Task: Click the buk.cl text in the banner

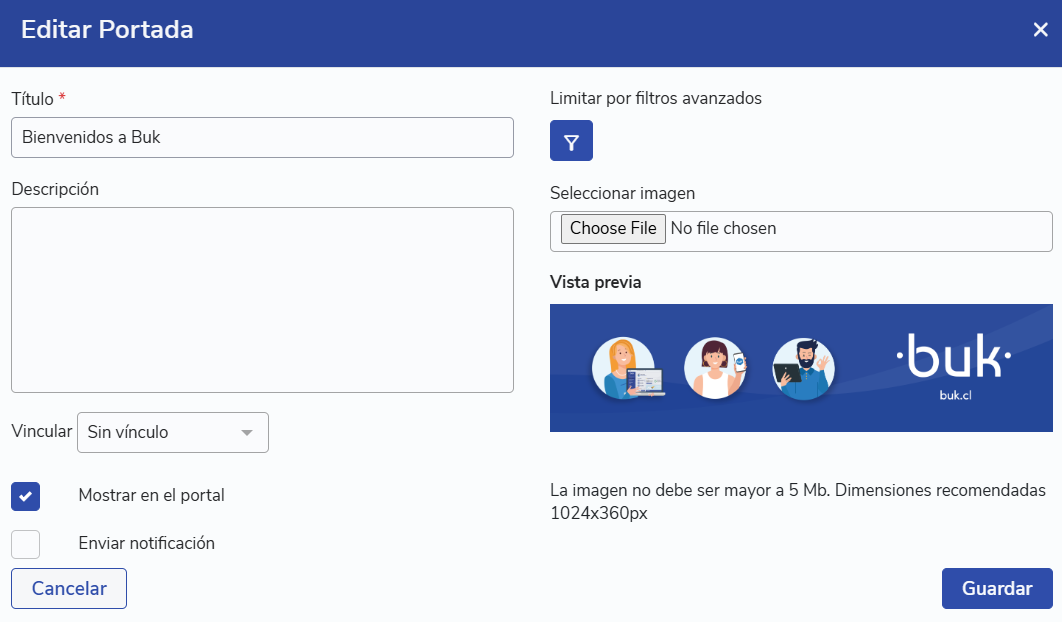Action: click(956, 394)
